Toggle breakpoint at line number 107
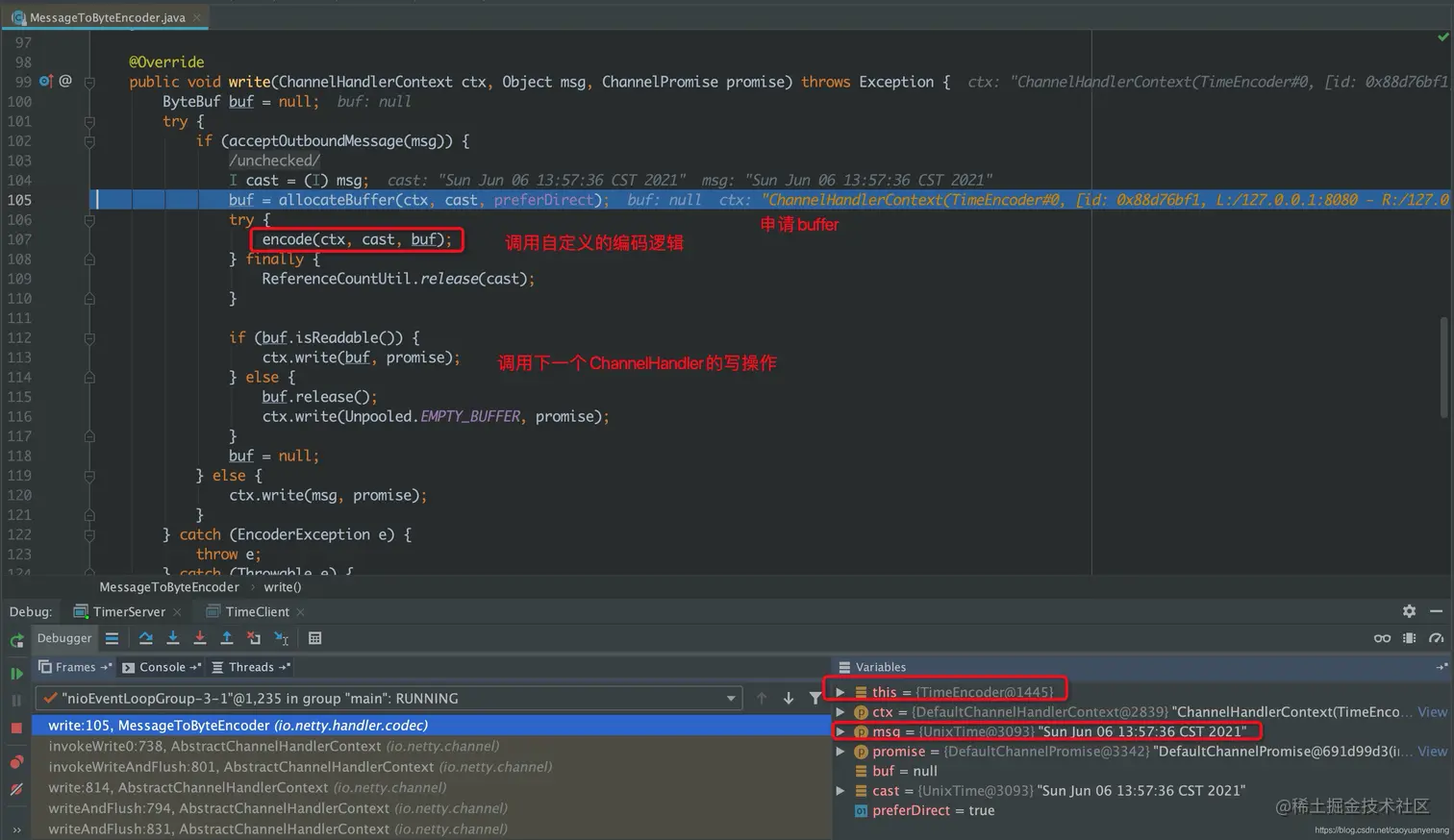 [x=21, y=239]
